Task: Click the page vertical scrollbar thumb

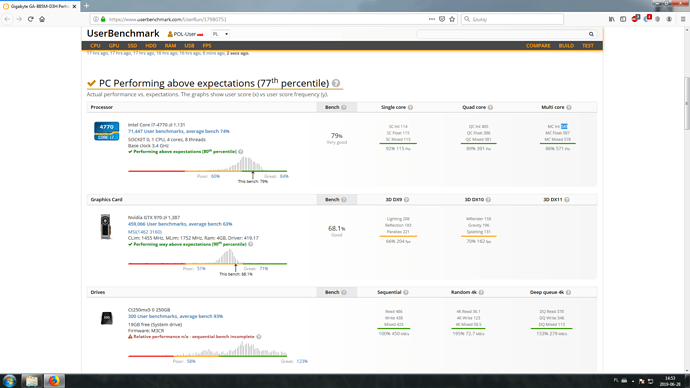Action: 686,103
